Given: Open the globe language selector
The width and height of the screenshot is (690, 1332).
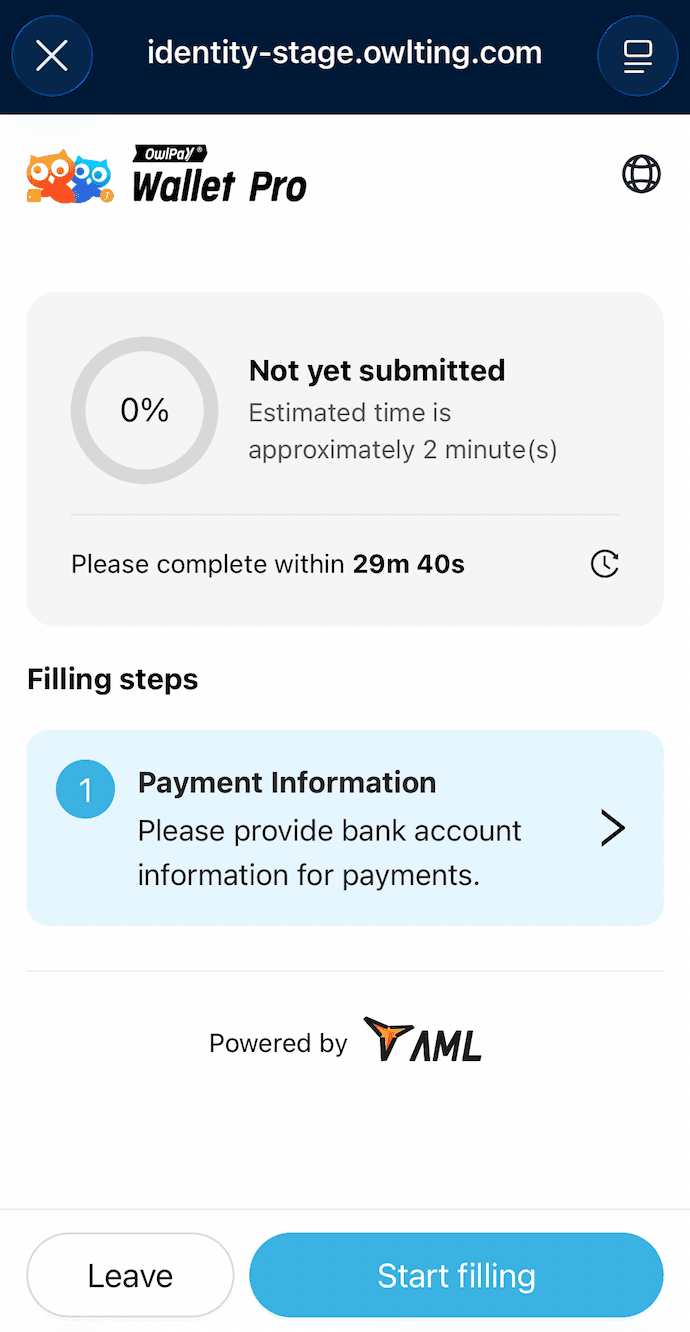Looking at the screenshot, I should click(641, 174).
